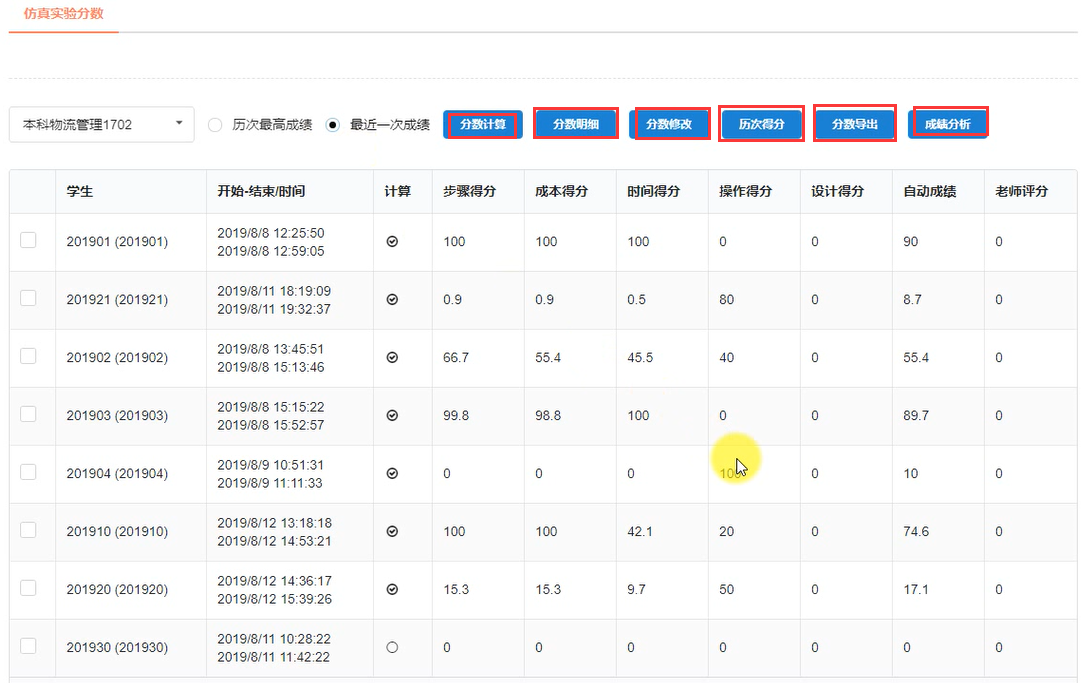Click the 历次得分 button
Viewport: 1090px width, 683px height.
(761, 124)
